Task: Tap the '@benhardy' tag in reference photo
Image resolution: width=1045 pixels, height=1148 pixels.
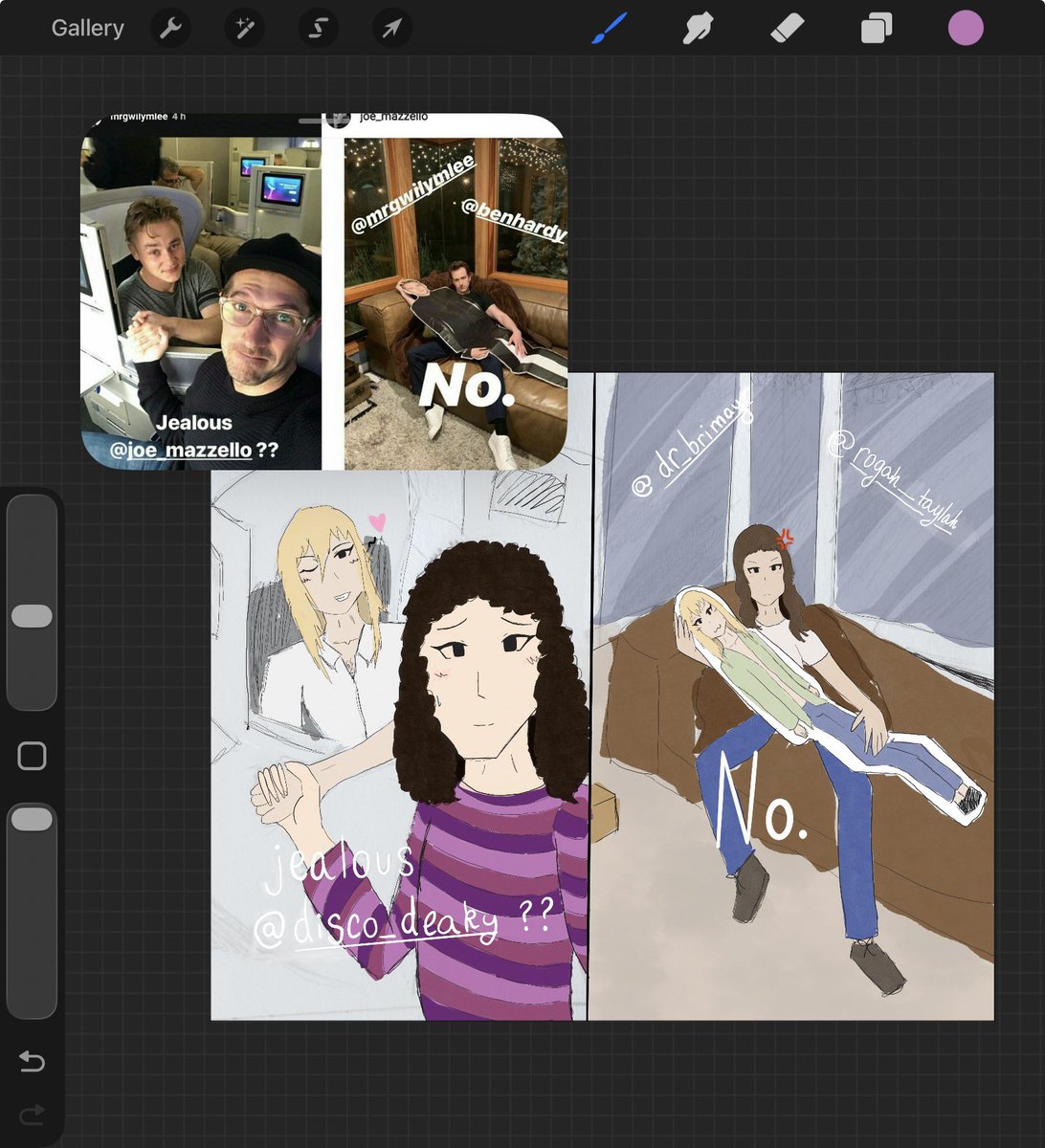Action: pos(515,220)
